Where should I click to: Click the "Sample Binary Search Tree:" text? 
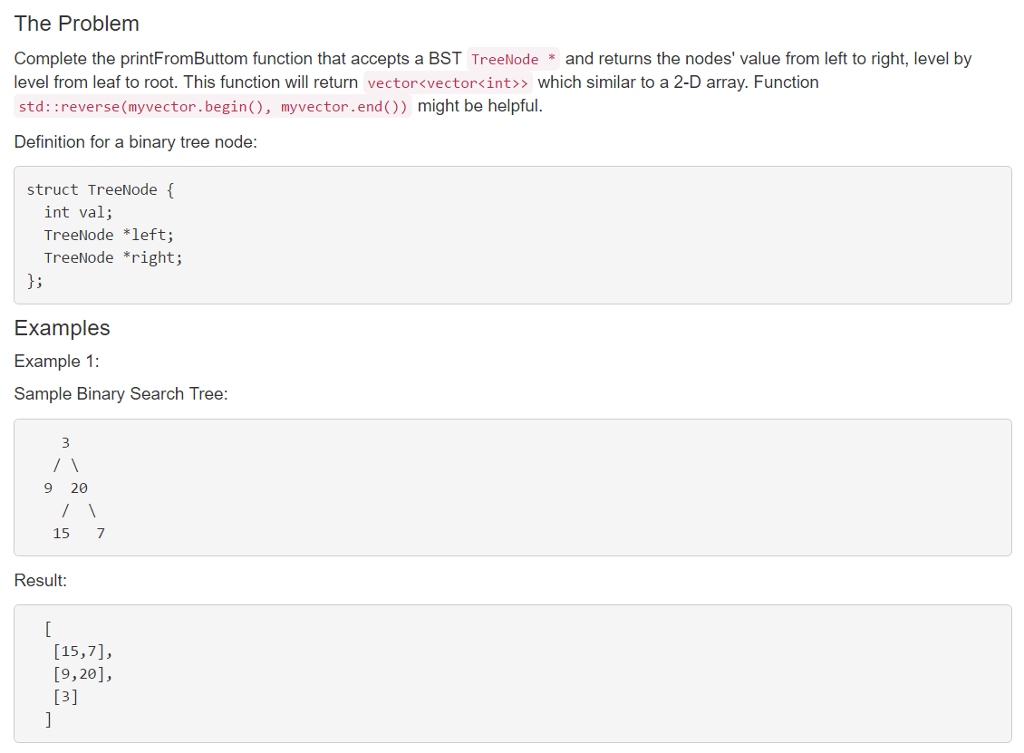tap(121, 394)
